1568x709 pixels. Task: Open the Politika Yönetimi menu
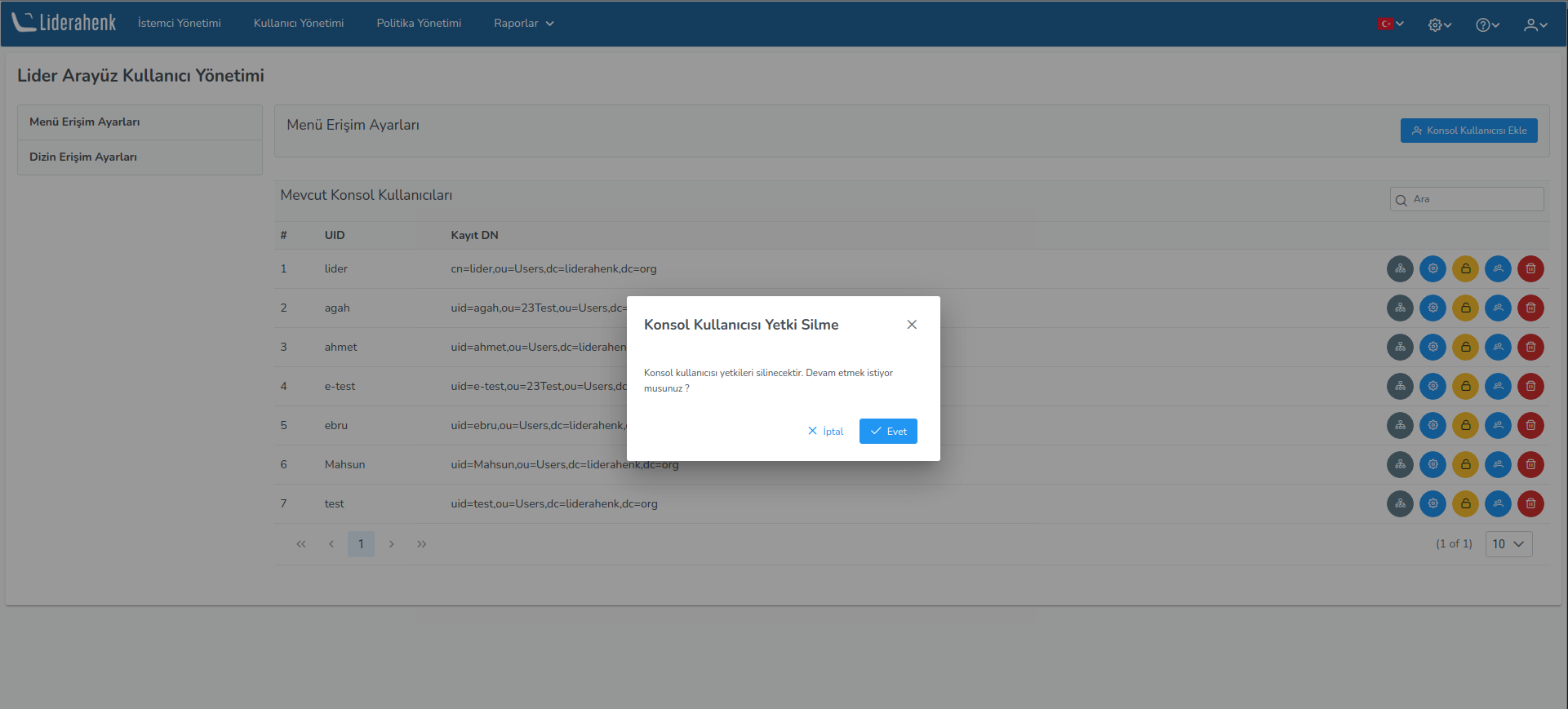419,24
